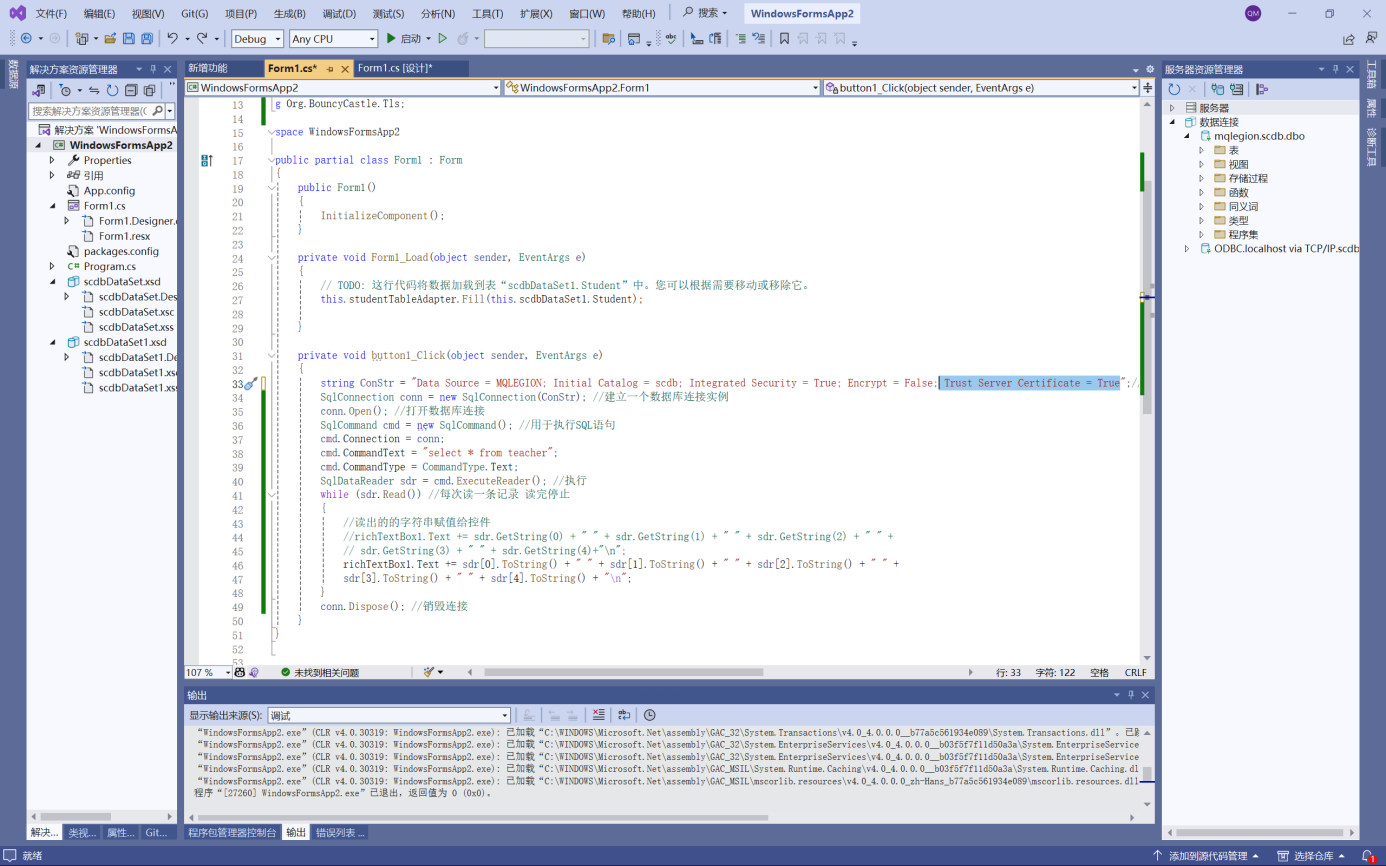Click Solution Explorer refresh icon

[111, 90]
